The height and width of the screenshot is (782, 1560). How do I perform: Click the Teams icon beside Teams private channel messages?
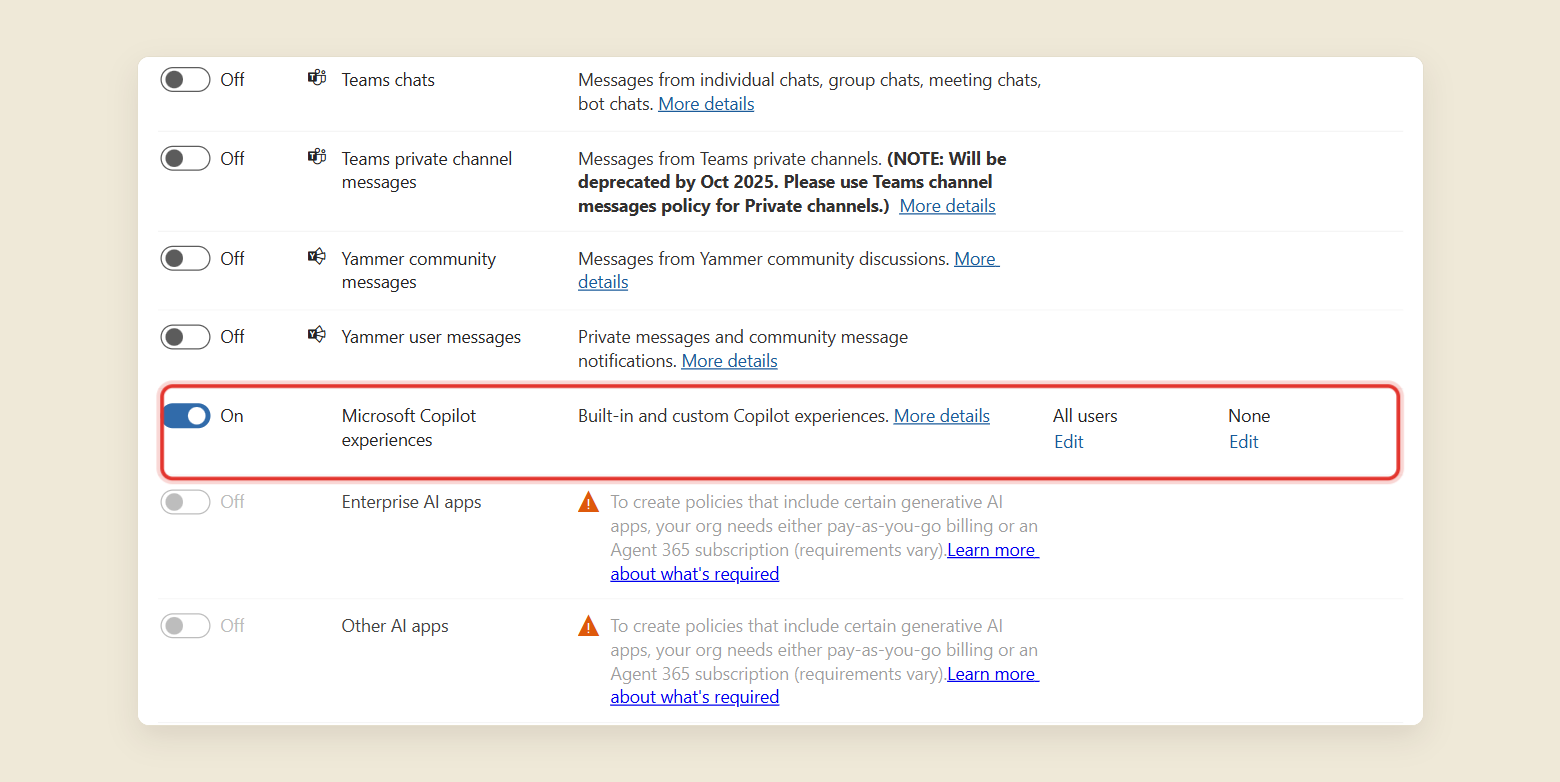click(x=317, y=157)
